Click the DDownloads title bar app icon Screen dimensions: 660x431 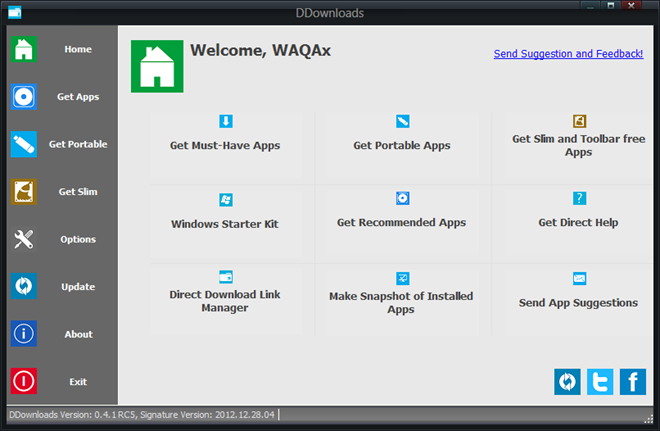(x=15, y=12)
